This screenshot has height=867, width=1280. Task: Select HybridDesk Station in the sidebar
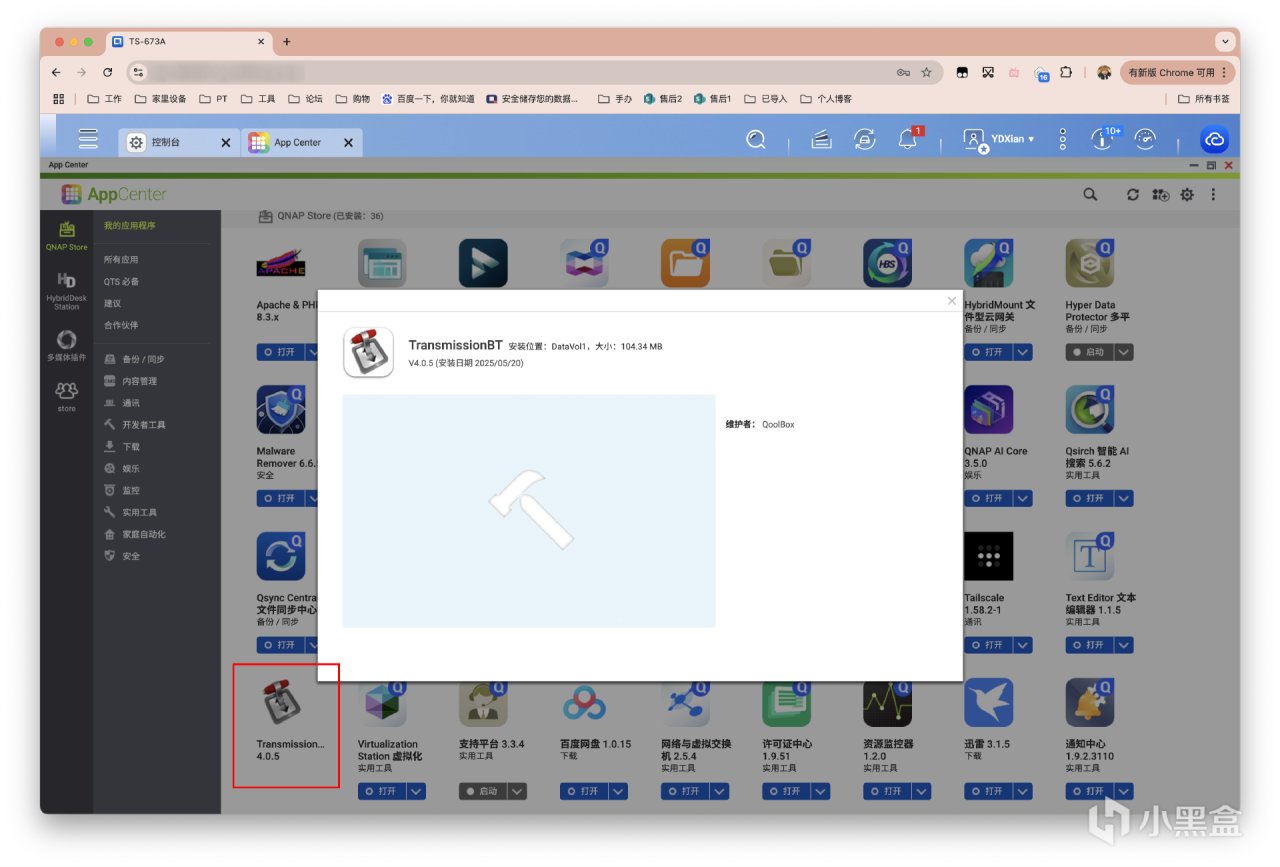point(66,291)
